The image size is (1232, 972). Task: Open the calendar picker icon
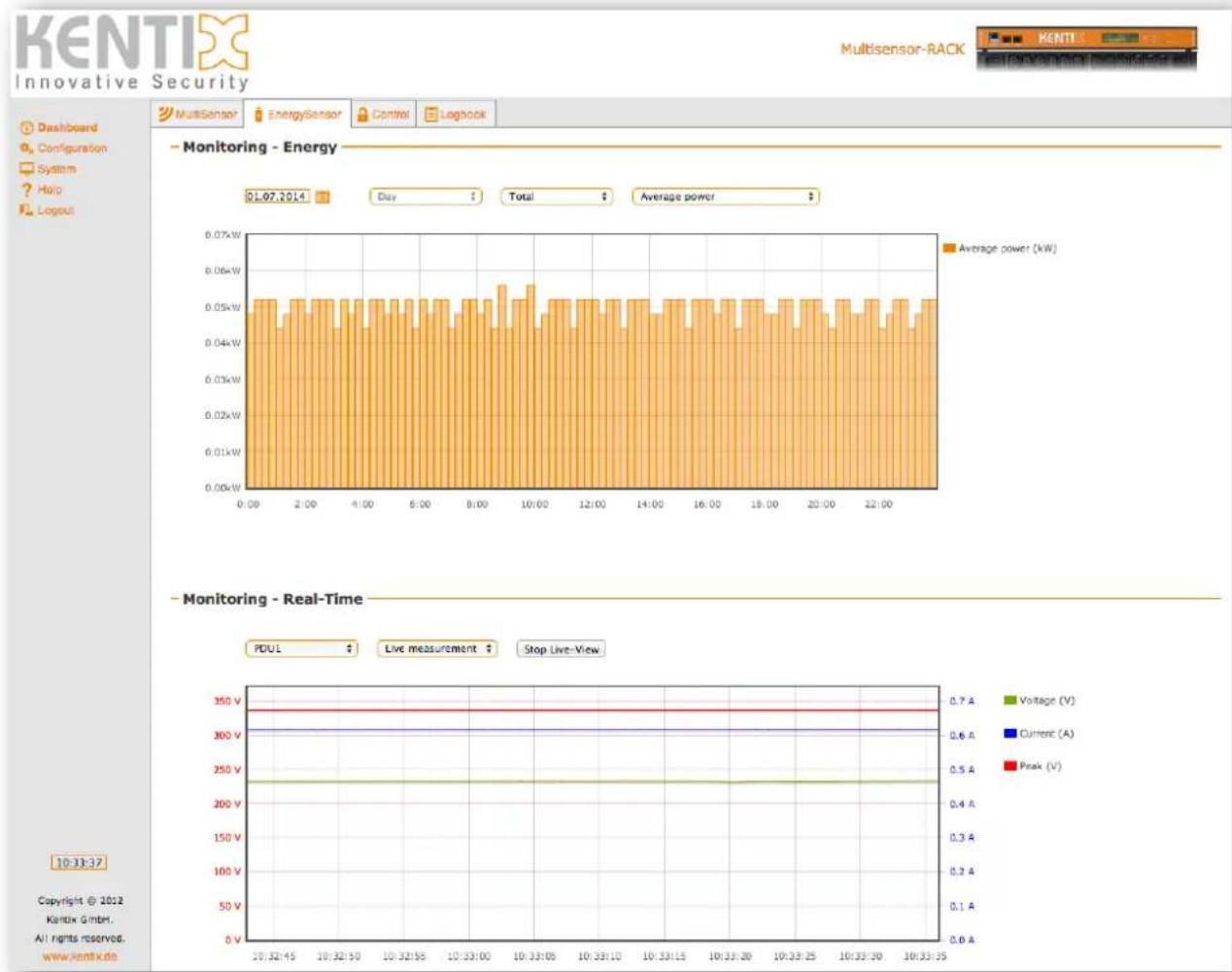323,197
